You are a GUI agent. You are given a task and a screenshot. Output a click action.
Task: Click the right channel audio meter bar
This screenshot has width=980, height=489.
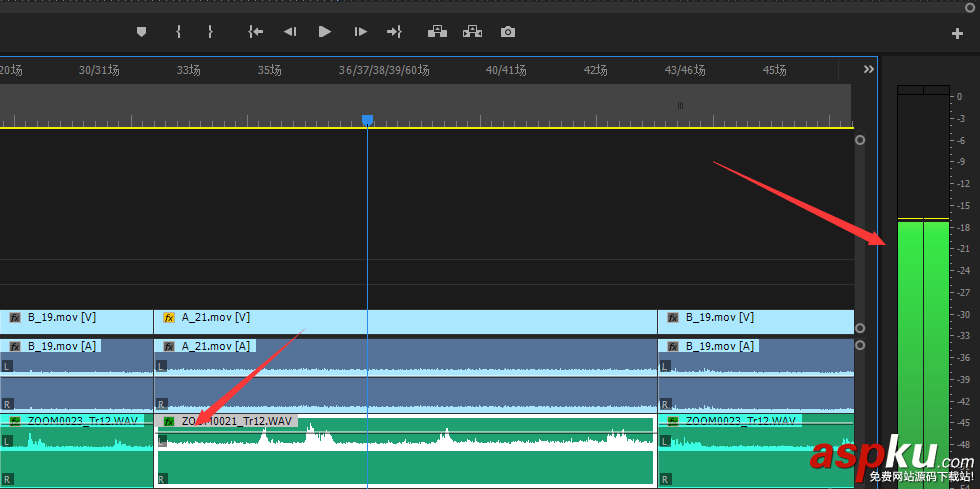pos(936,355)
